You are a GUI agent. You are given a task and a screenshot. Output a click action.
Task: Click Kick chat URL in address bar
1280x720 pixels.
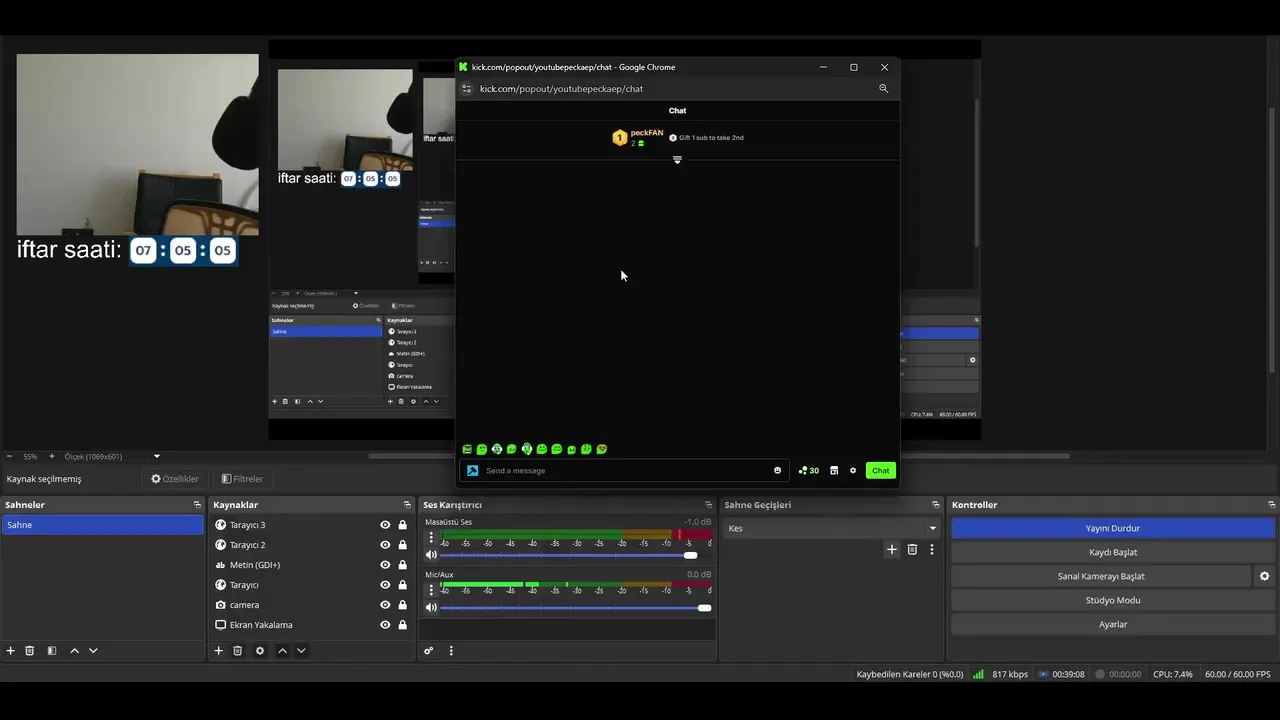pos(561,88)
